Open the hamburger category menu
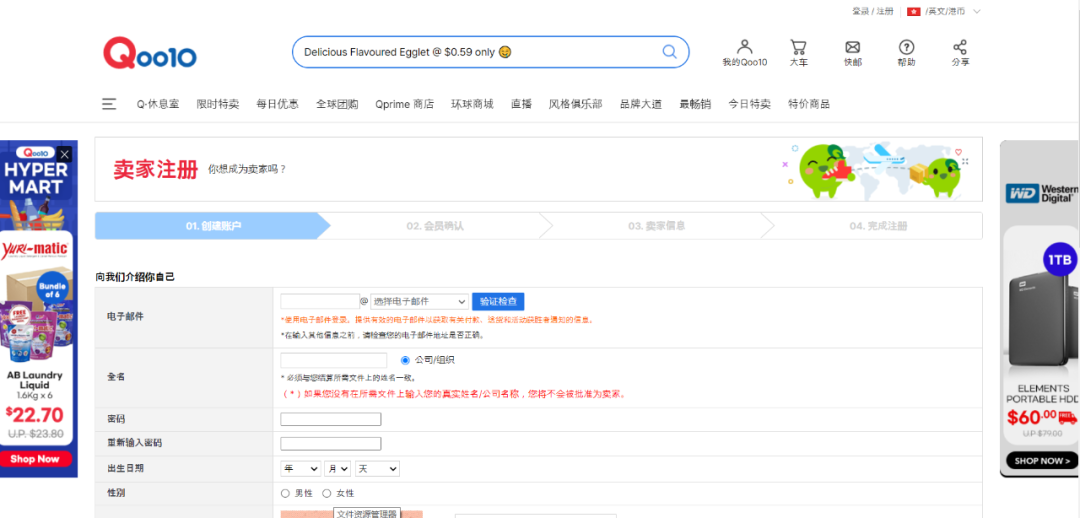Screen dimensions: 1080x518 tap(109, 104)
